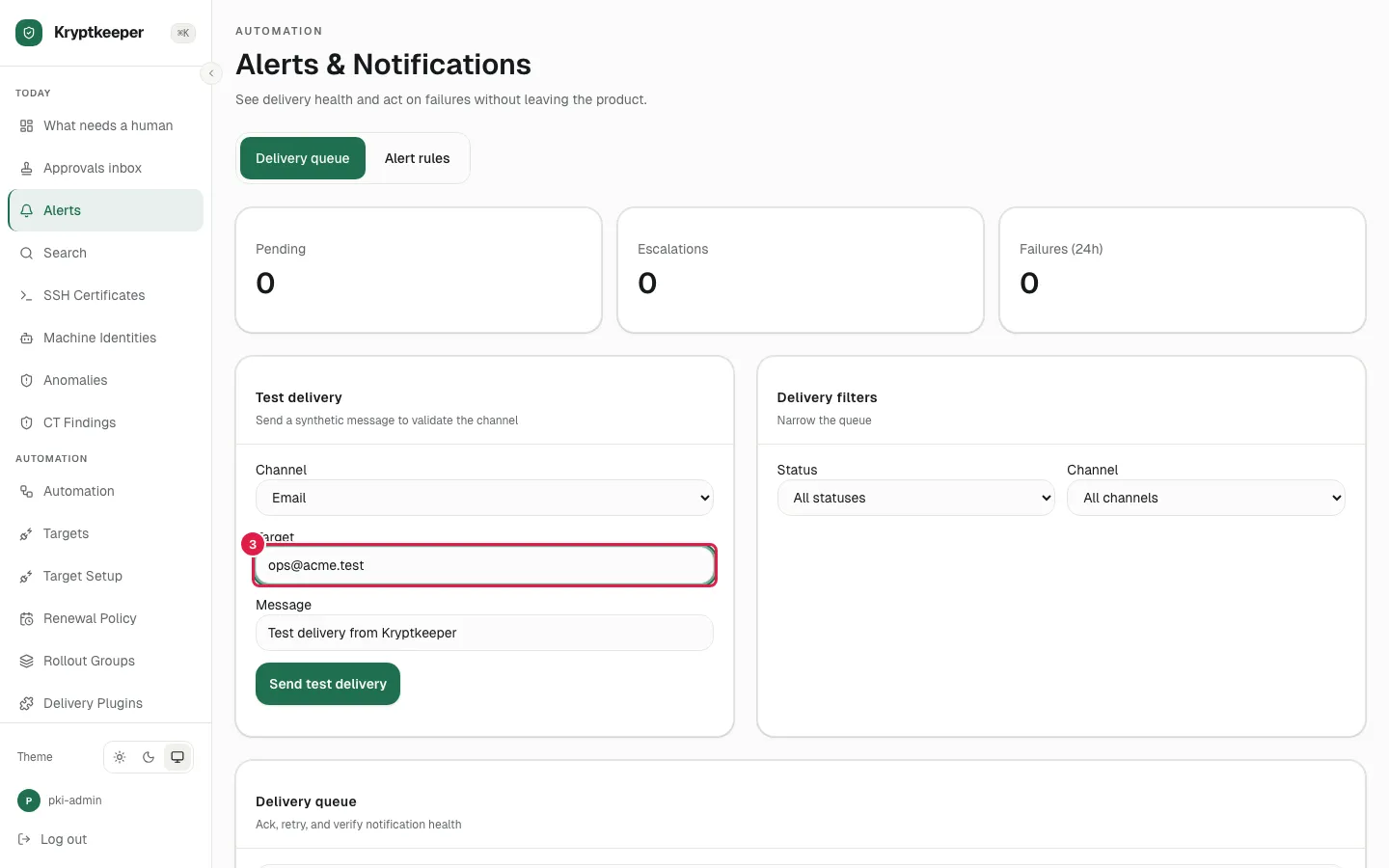Switch theme to dark mode
This screenshot has width=1389, height=868.
[149, 757]
